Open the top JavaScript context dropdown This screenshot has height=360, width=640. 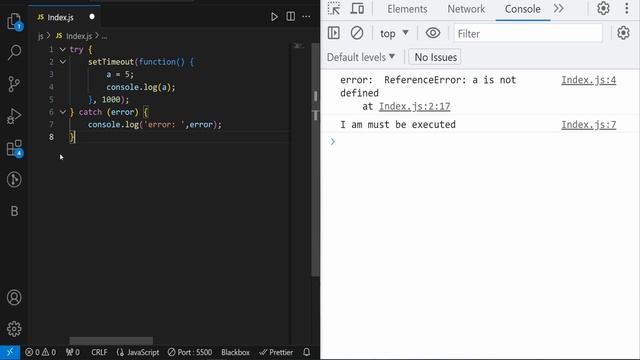[394, 33]
